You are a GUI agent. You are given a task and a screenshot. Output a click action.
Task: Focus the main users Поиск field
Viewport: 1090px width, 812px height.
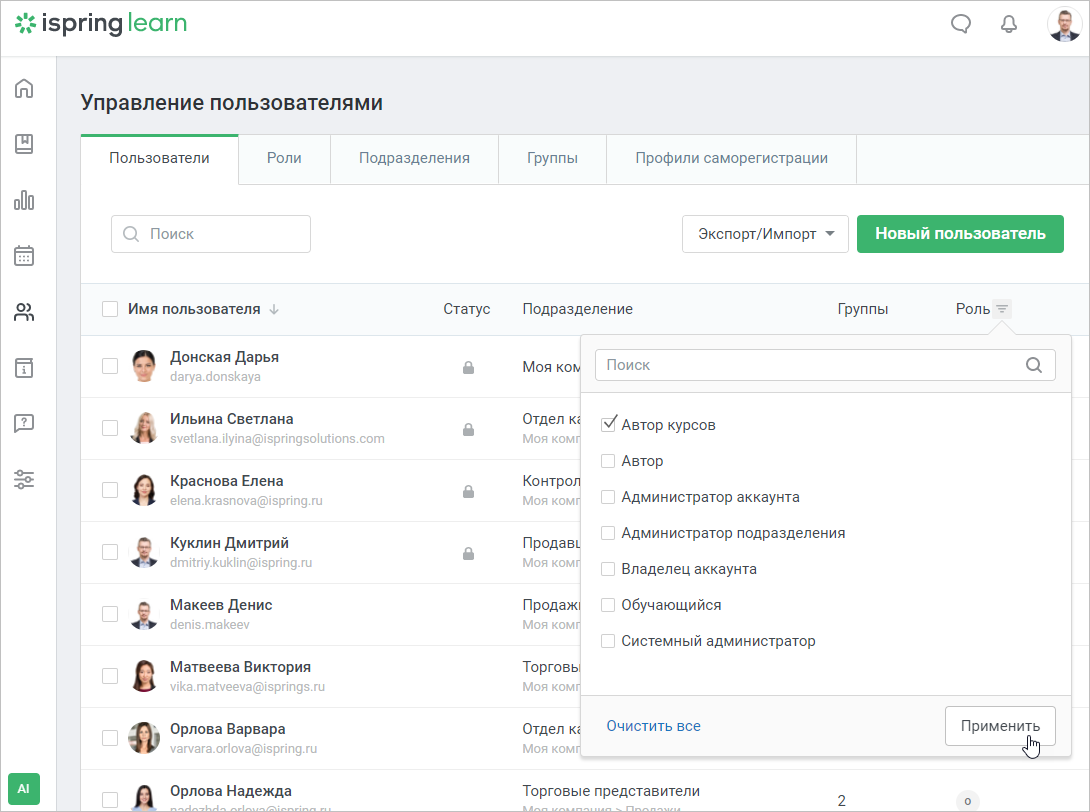click(211, 234)
